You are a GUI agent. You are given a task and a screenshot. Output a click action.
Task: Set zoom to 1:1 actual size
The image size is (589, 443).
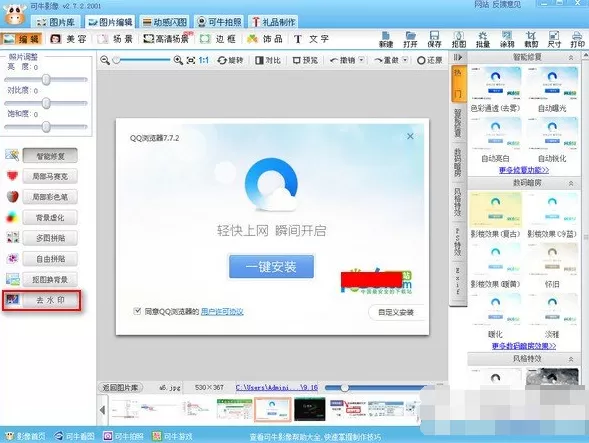(204, 60)
